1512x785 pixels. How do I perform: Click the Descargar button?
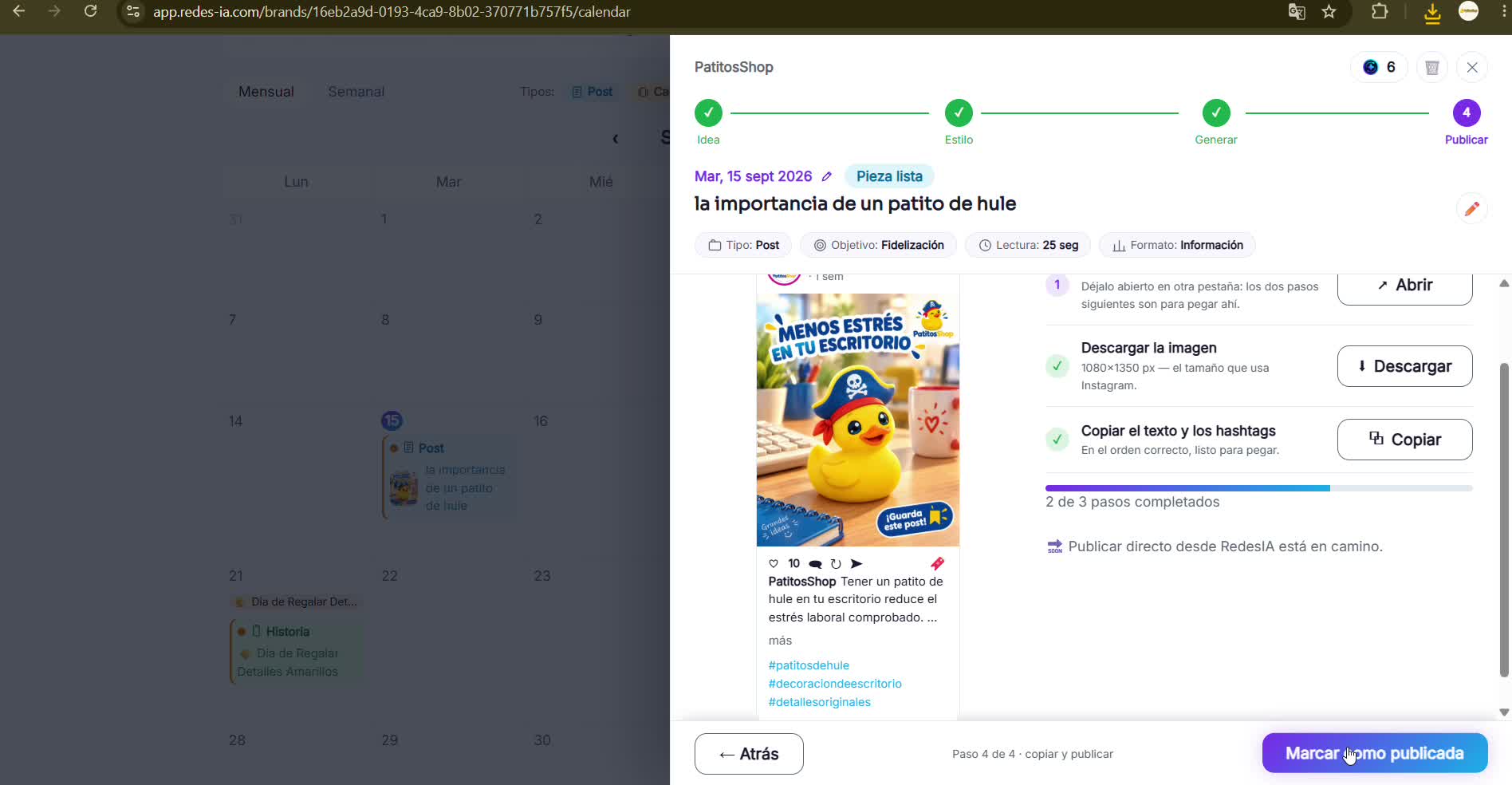click(x=1404, y=366)
